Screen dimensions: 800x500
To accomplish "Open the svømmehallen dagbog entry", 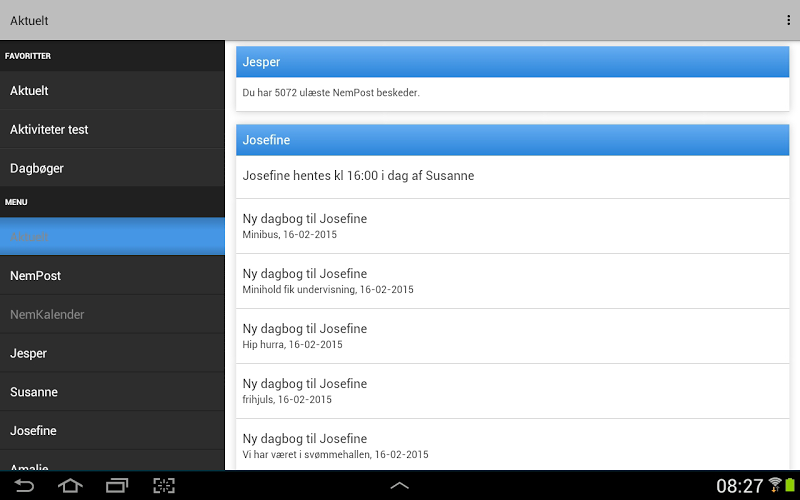I will 512,444.
